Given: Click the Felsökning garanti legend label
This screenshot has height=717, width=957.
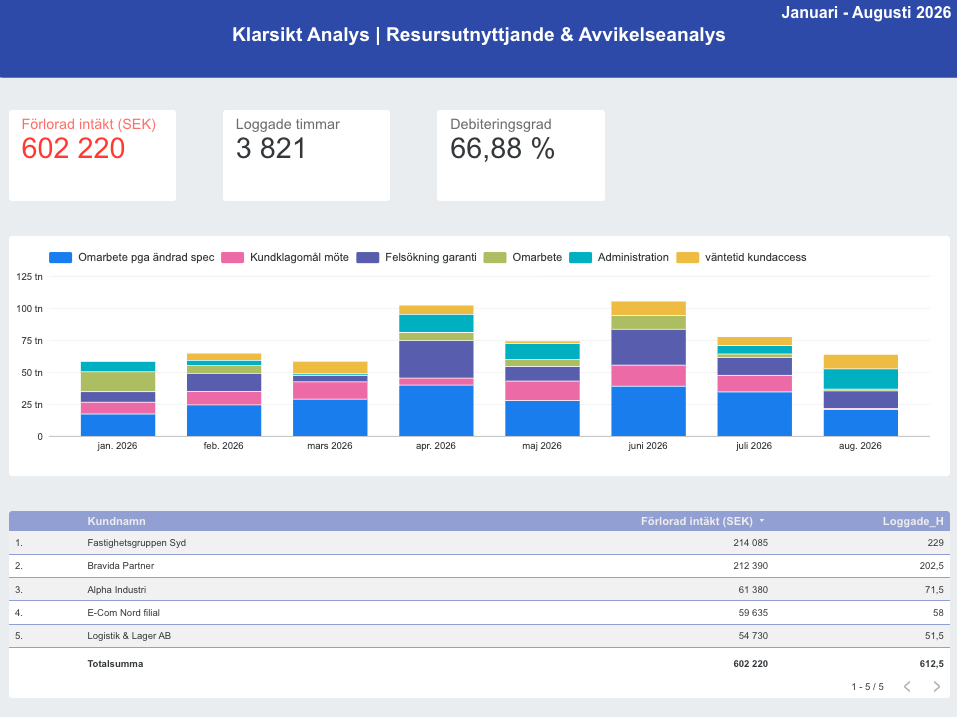Looking at the screenshot, I should tap(431, 258).
